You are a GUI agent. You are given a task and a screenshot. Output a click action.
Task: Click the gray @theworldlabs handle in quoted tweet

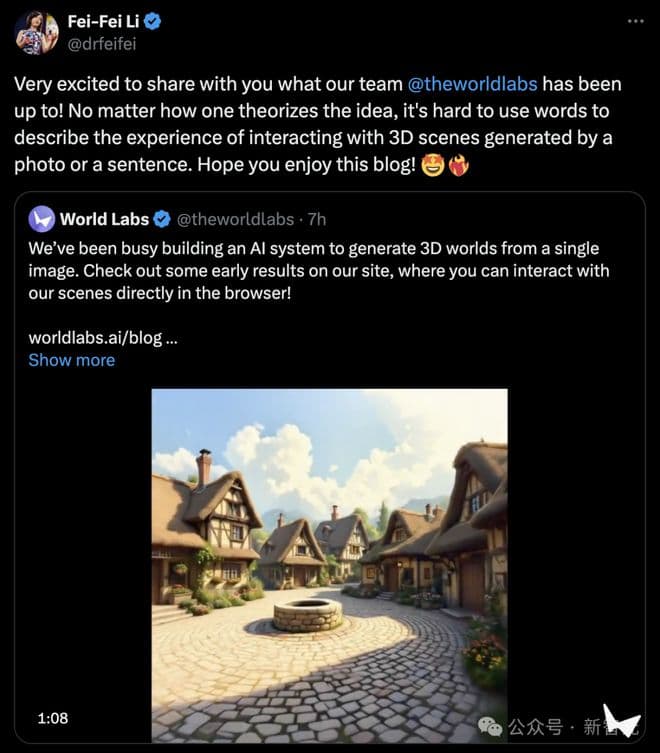click(238, 219)
